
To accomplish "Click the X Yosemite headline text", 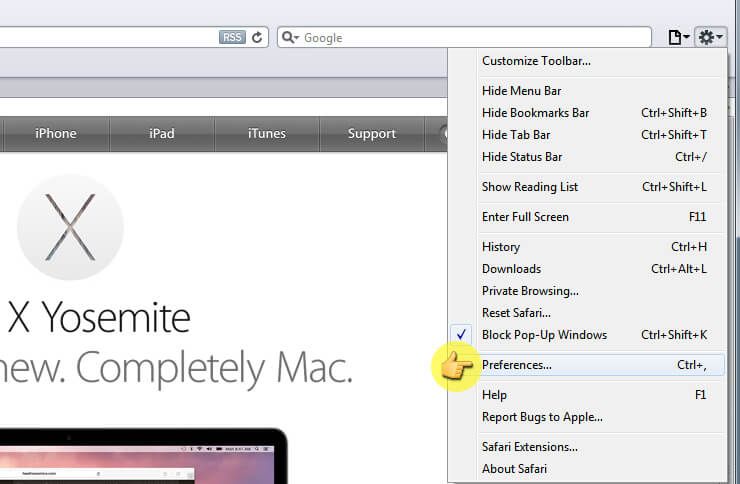I will pos(99,317).
